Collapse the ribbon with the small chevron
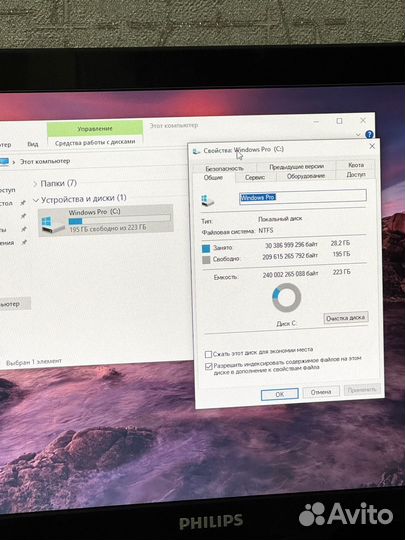The width and height of the screenshot is (405, 540). [x=358, y=135]
